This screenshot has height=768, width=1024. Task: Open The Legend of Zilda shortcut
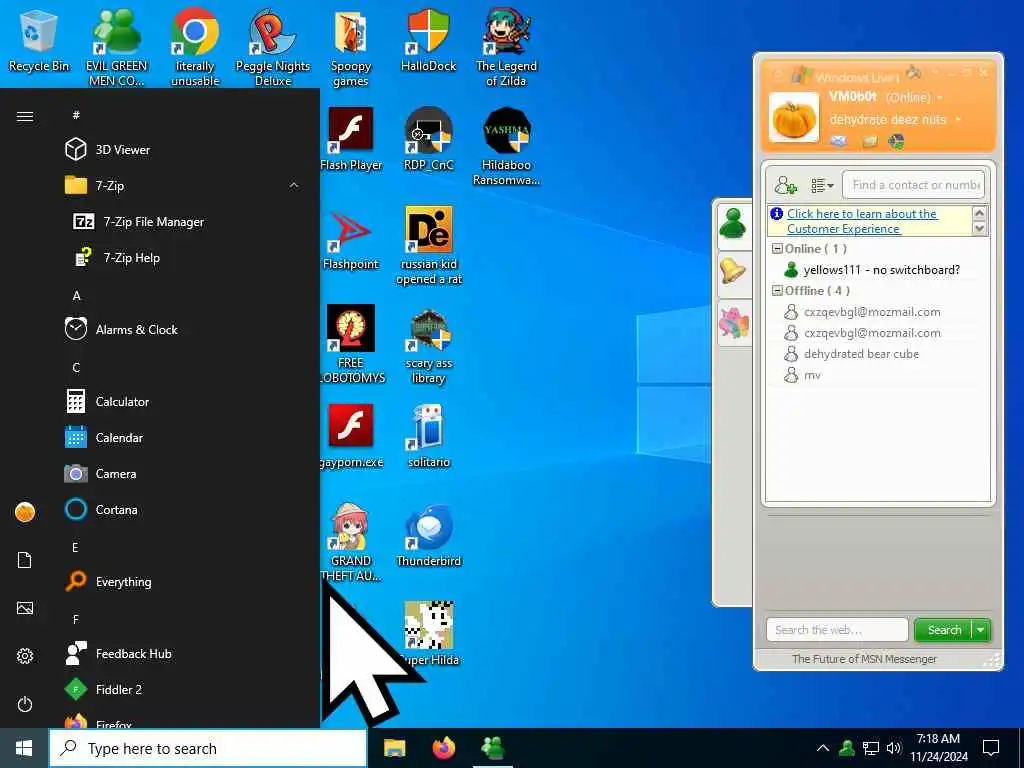[x=506, y=47]
